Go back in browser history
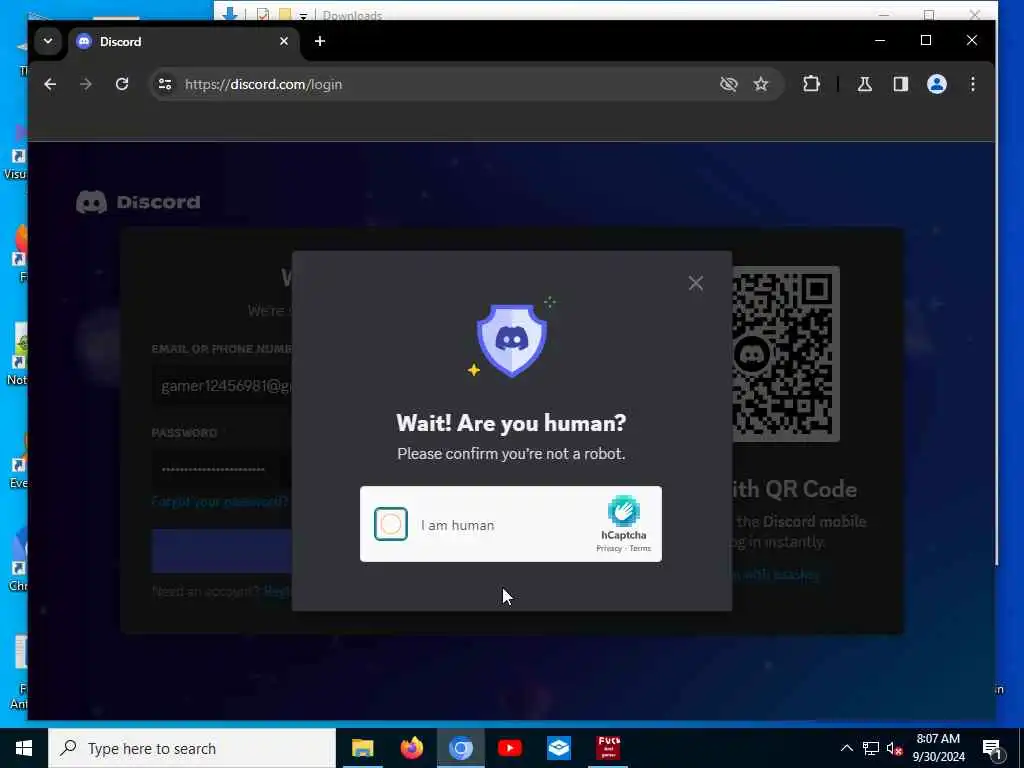 tap(50, 84)
